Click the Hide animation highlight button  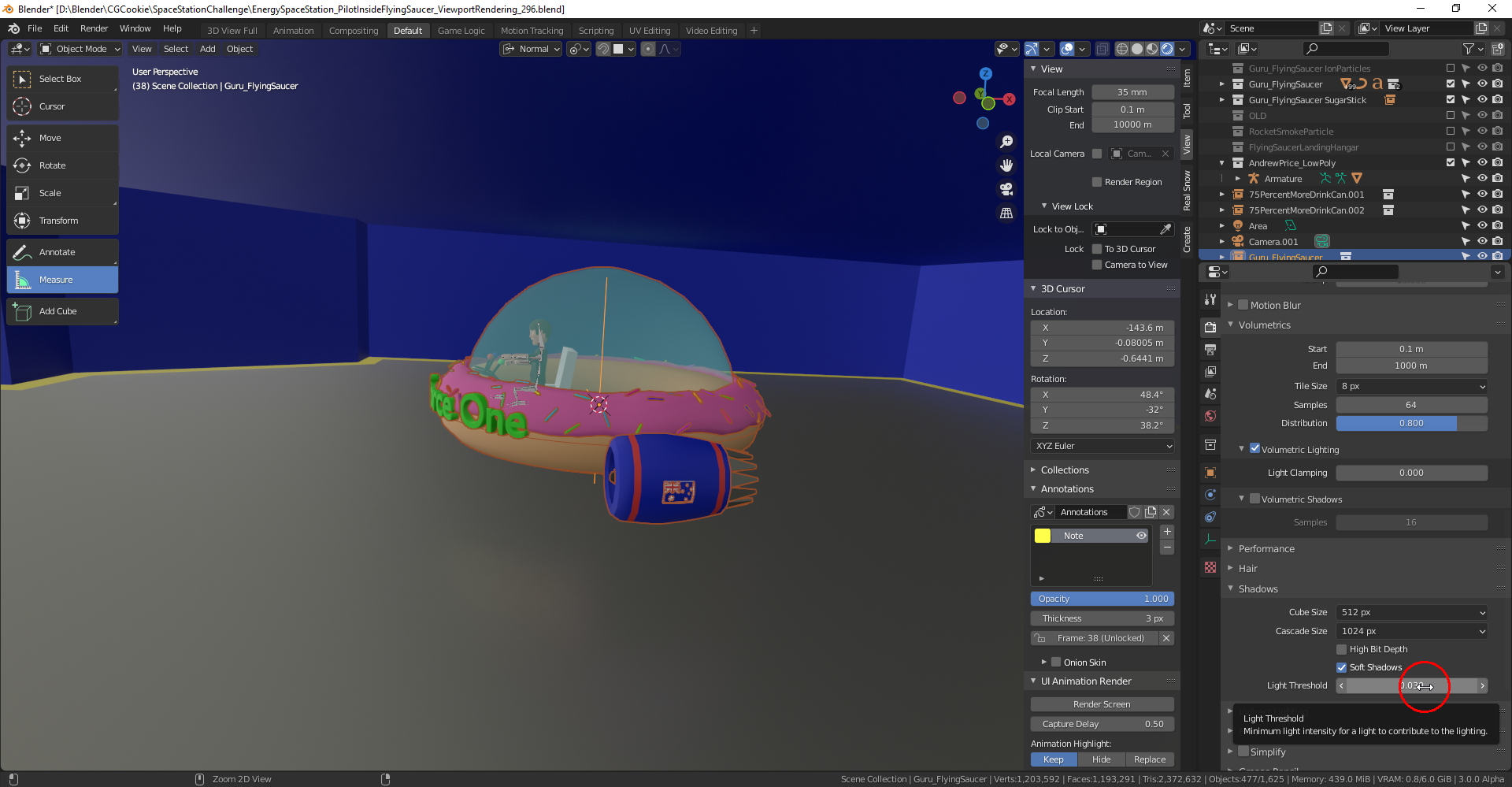pos(1101,759)
